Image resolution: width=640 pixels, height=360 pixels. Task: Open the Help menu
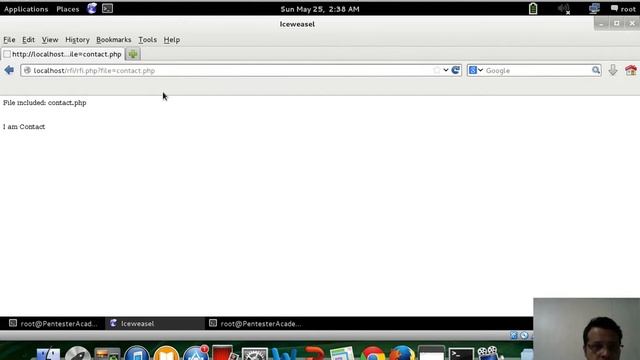(171, 40)
